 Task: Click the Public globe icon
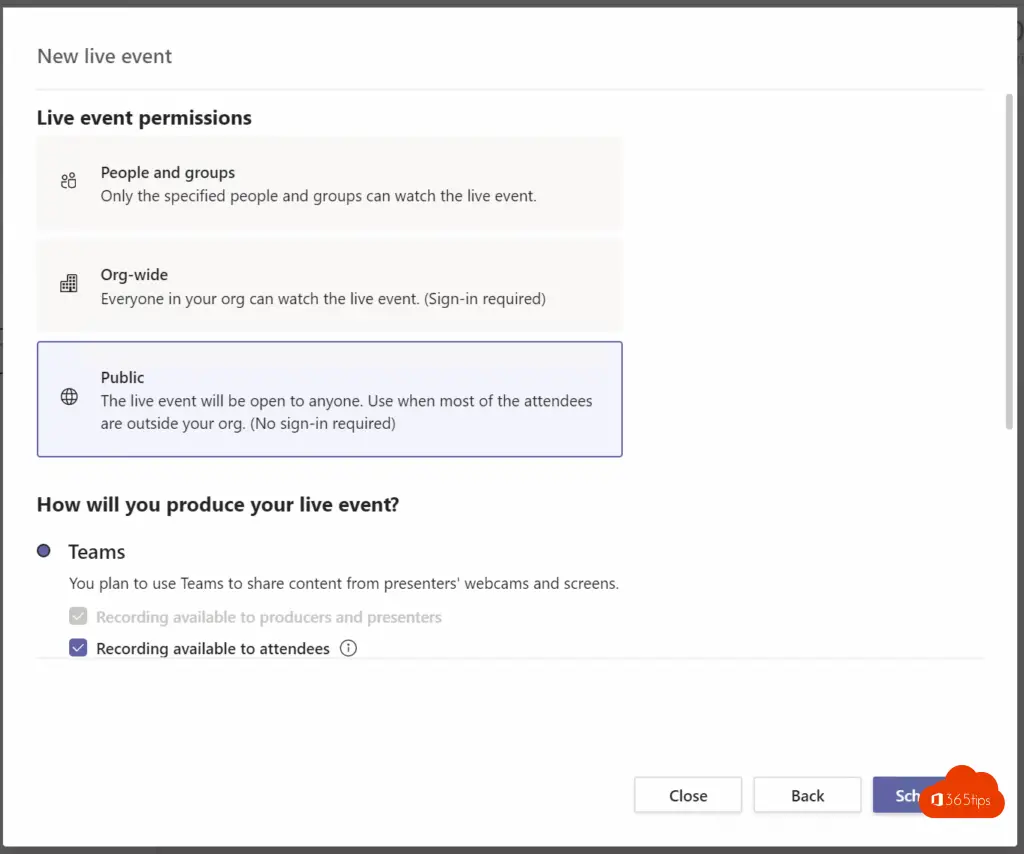point(69,397)
